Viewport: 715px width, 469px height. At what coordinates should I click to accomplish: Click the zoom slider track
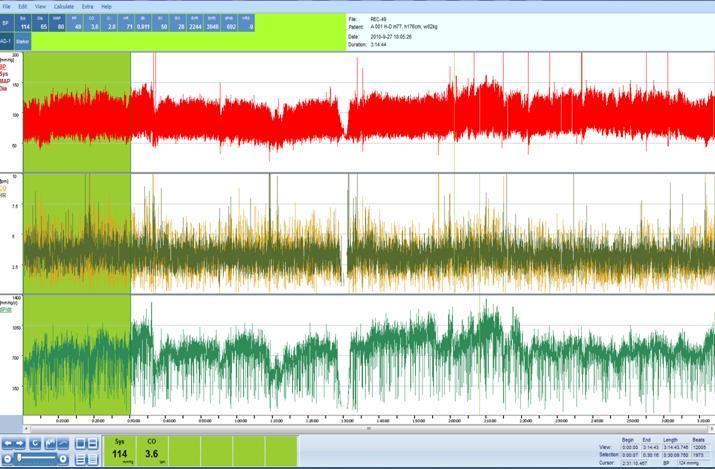tap(35, 458)
